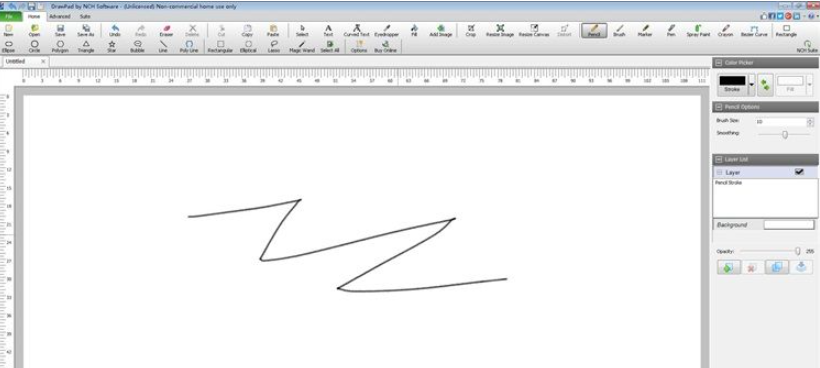Open the File menu

(10, 16)
